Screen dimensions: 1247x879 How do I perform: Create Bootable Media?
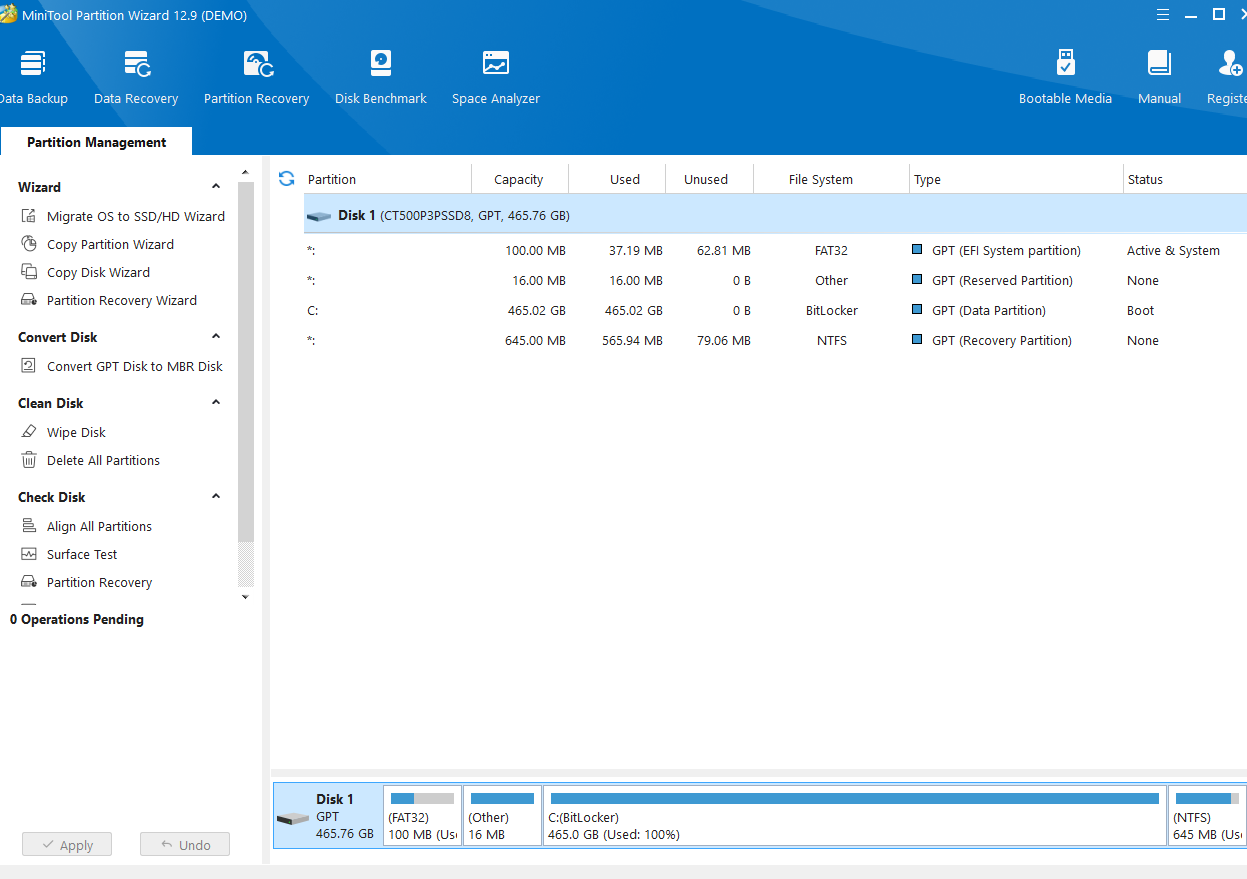(1065, 78)
